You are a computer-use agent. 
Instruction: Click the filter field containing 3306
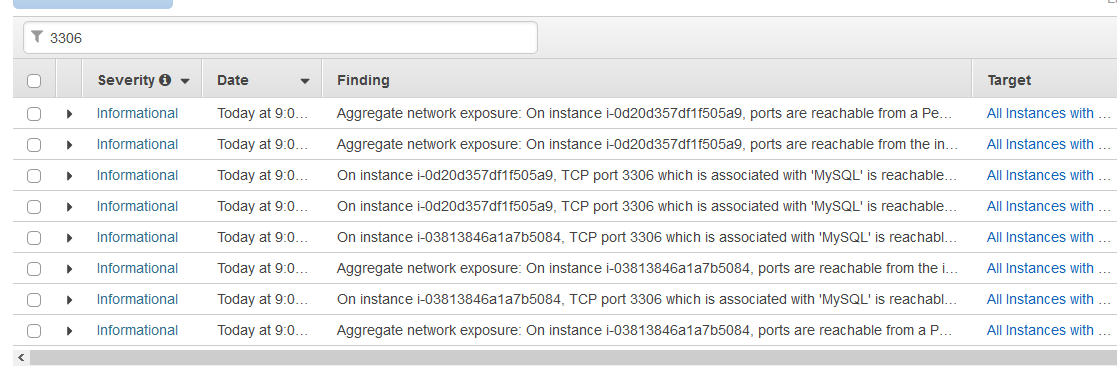pyautogui.click(x=281, y=38)
